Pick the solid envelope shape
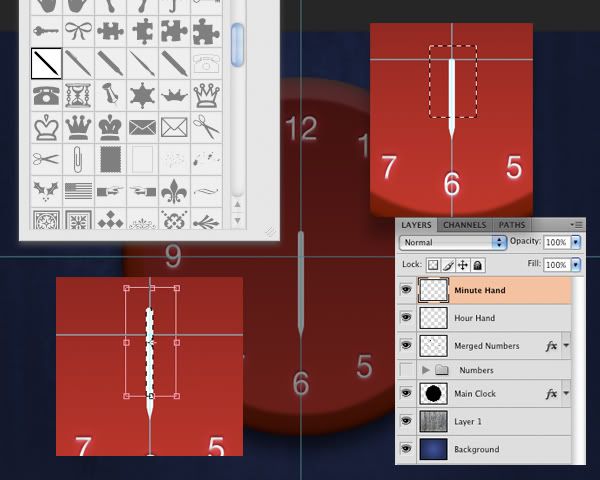Image resolution: width=600 pixels, height=480 pixels. point(142,128)
